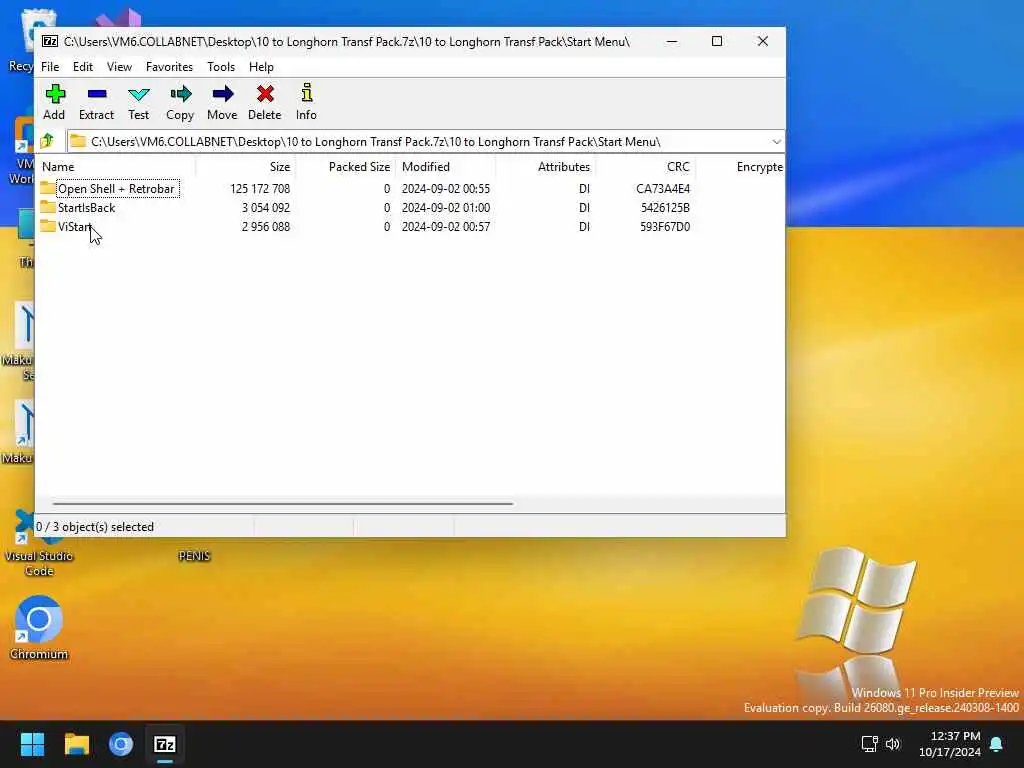
Task: Sort by the CRC column header
Action: tap(645, 167)
